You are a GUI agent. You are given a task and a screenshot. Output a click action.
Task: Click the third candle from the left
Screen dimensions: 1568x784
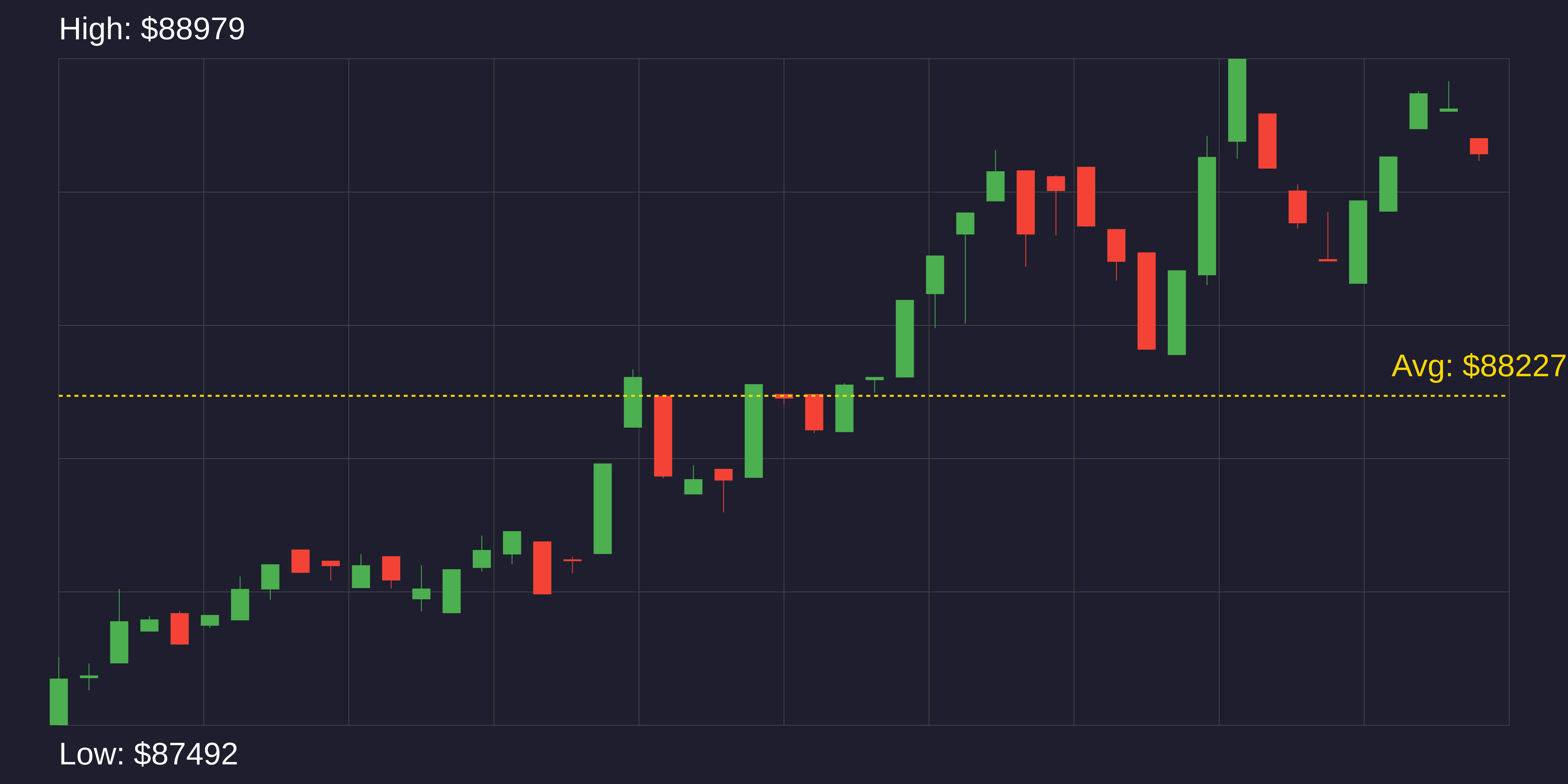(119, 642)
